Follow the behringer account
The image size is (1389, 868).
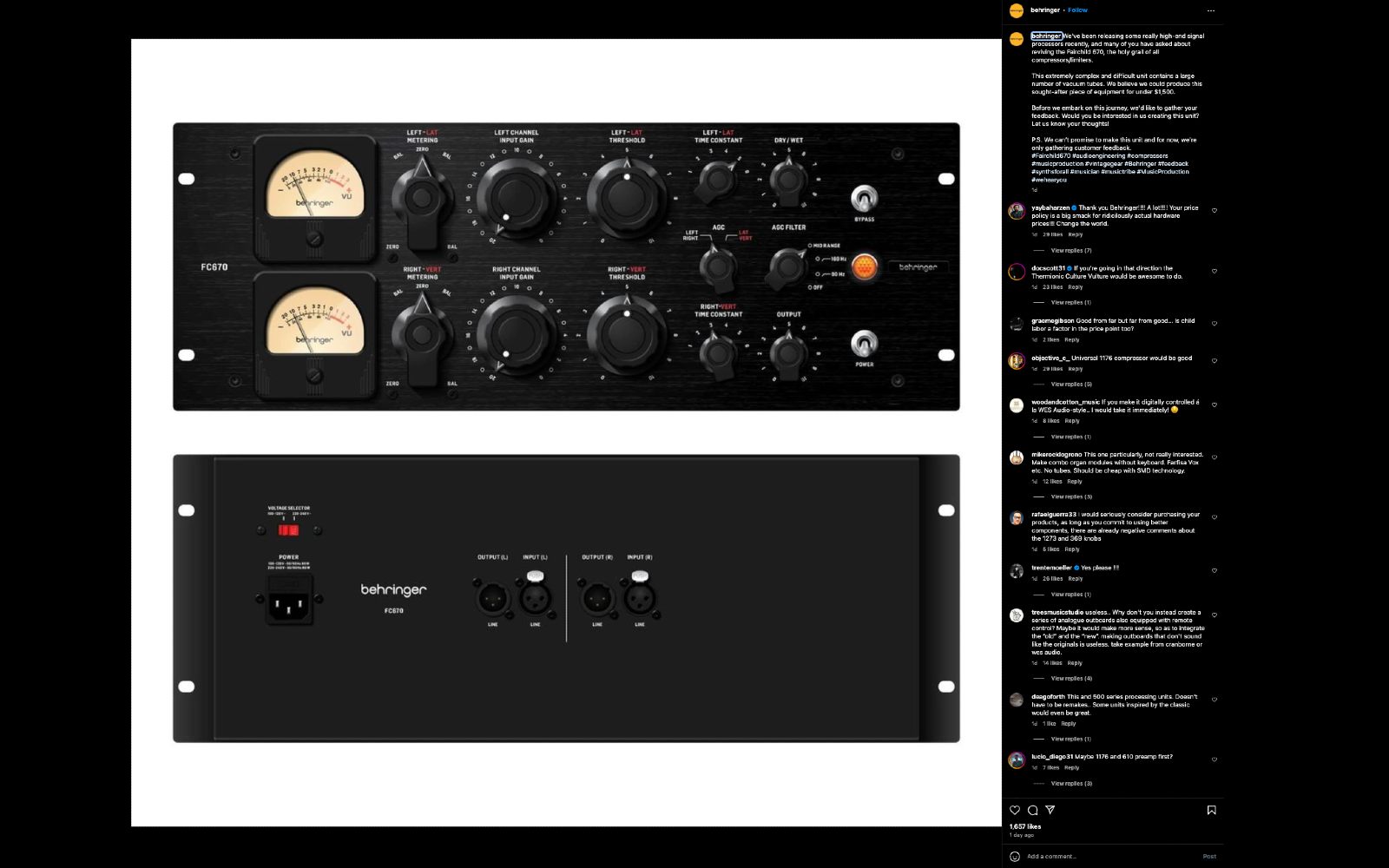1077,10
